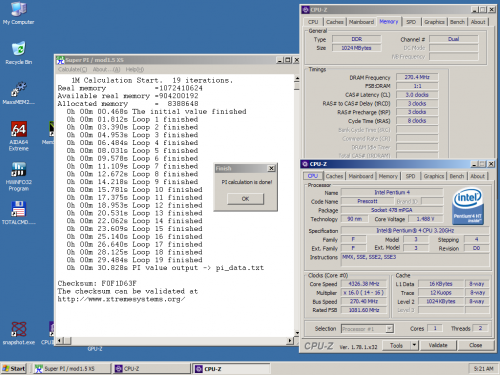Click the Intel Pentium 4 HT logo

click(468, 206)
